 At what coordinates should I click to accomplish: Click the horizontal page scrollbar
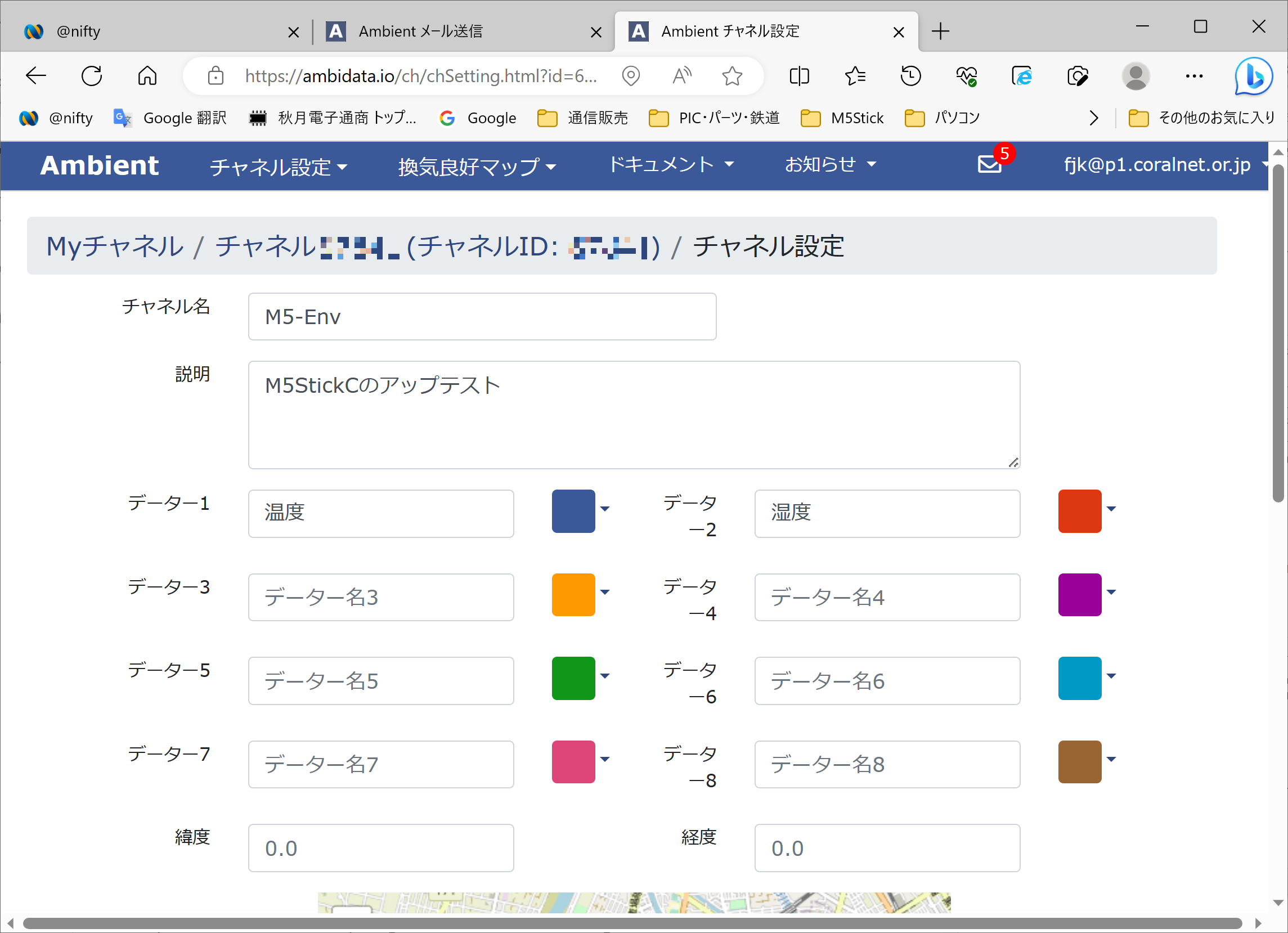633,923
